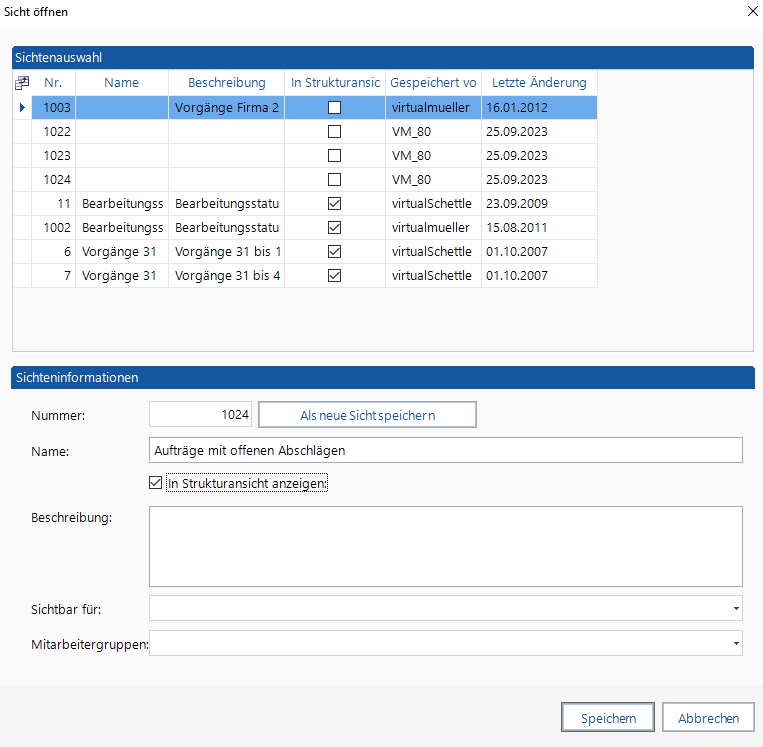This screenshot has width=763, height=747.
Task: Cancel with the Abbrechen button
Action: pyautogui.click(x=708, y=718)
